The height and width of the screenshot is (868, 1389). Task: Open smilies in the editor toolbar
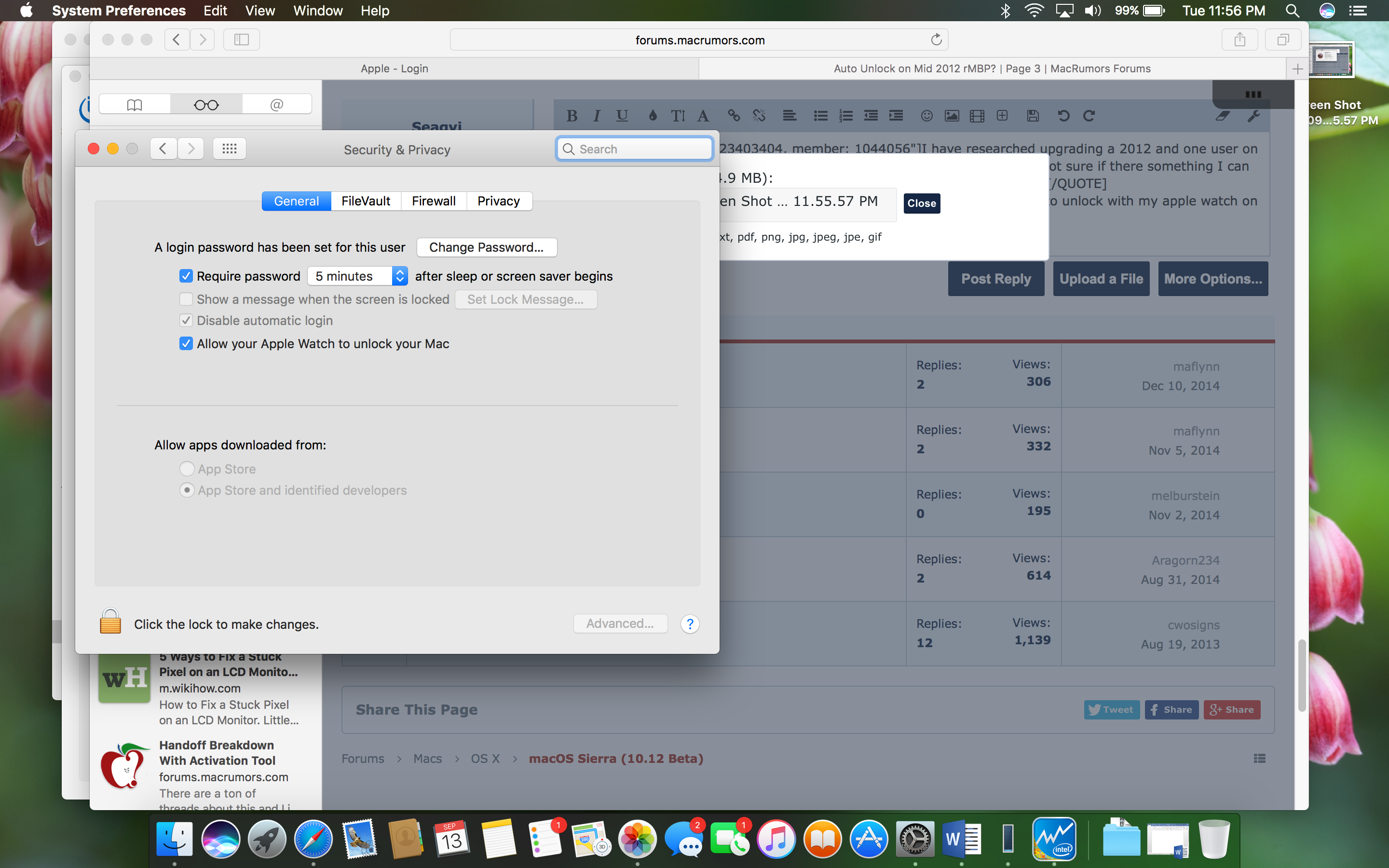pos(926,116)
